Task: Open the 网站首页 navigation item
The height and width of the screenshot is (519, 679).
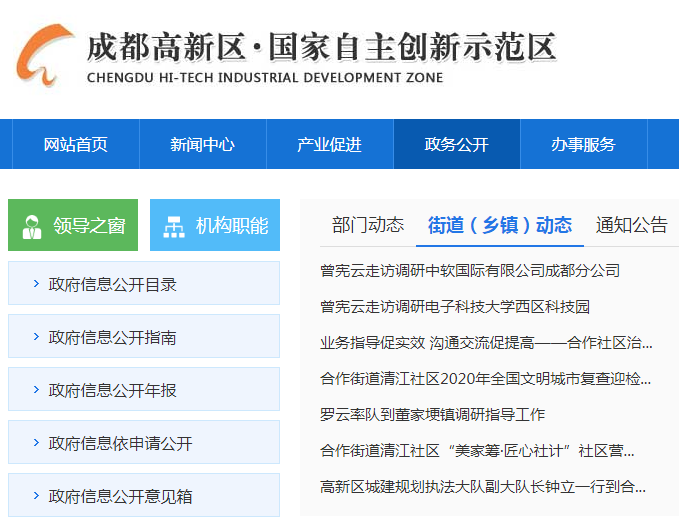Action: [75, 144]
